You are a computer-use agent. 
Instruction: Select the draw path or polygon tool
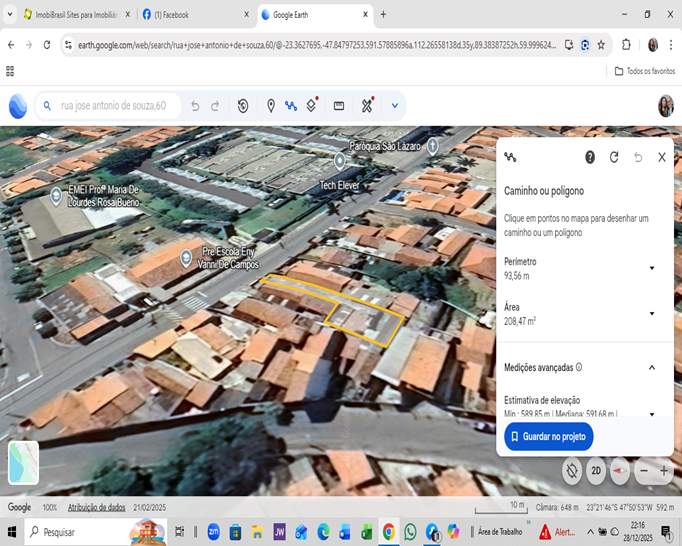pos(291,106)
